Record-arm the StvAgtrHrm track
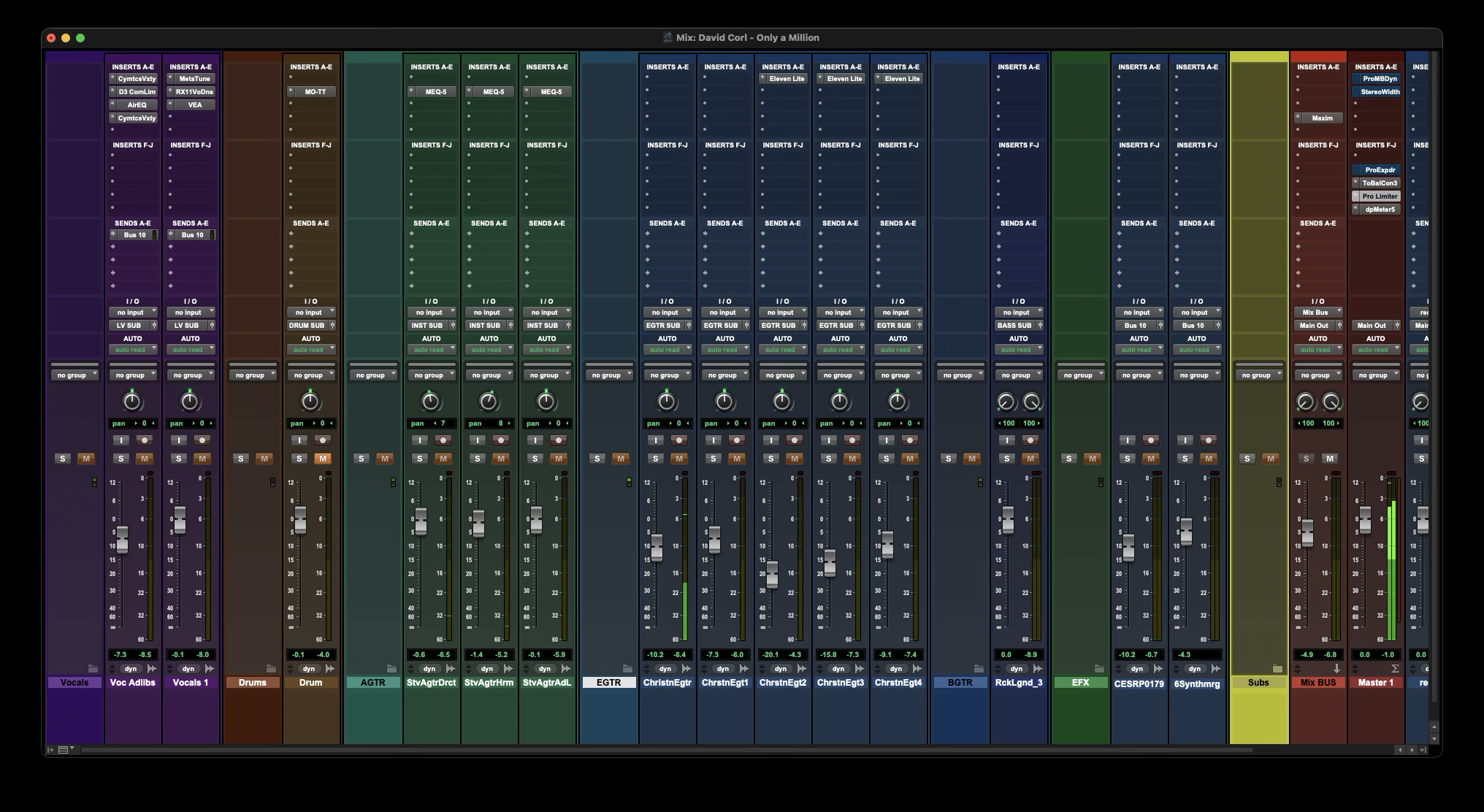 [x=501, y=440]
